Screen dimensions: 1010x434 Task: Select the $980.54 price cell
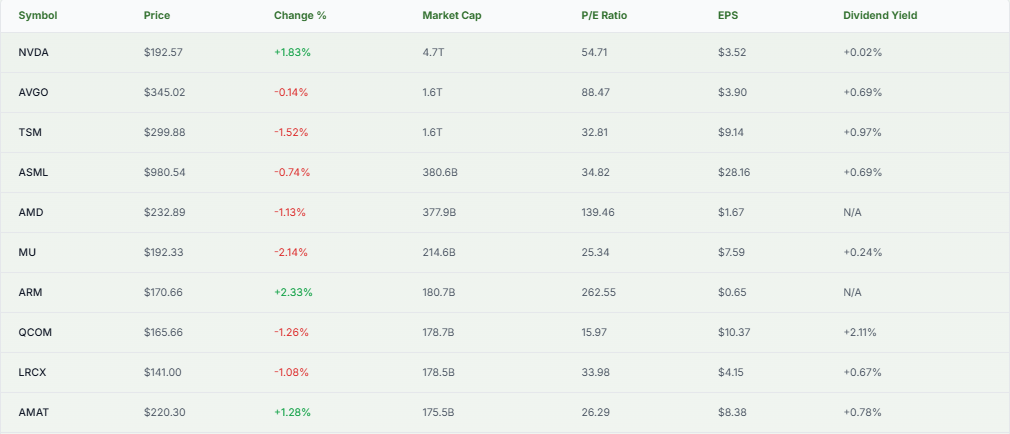click(164, 172)
